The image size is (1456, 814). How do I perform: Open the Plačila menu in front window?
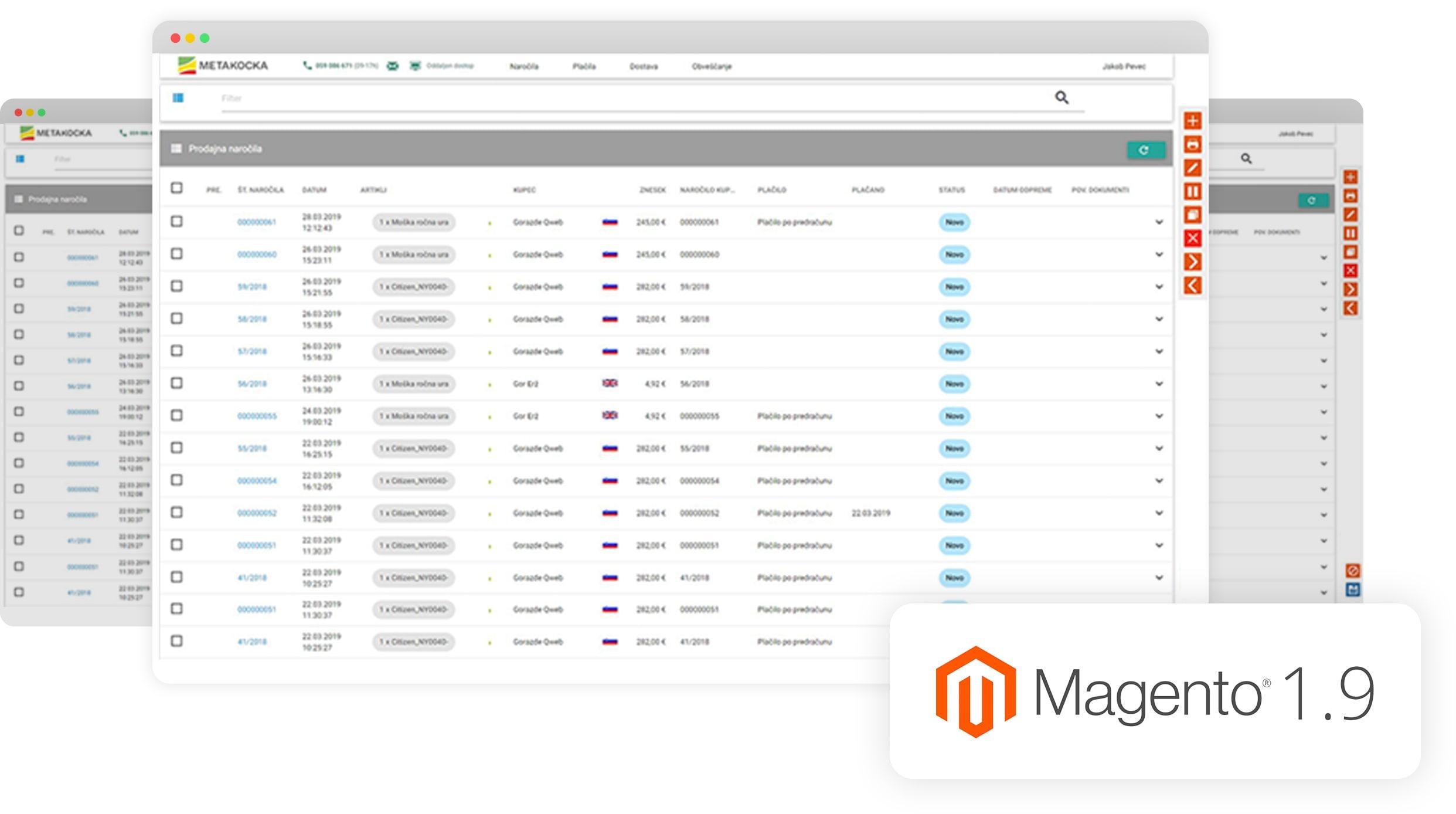[584, 66]
